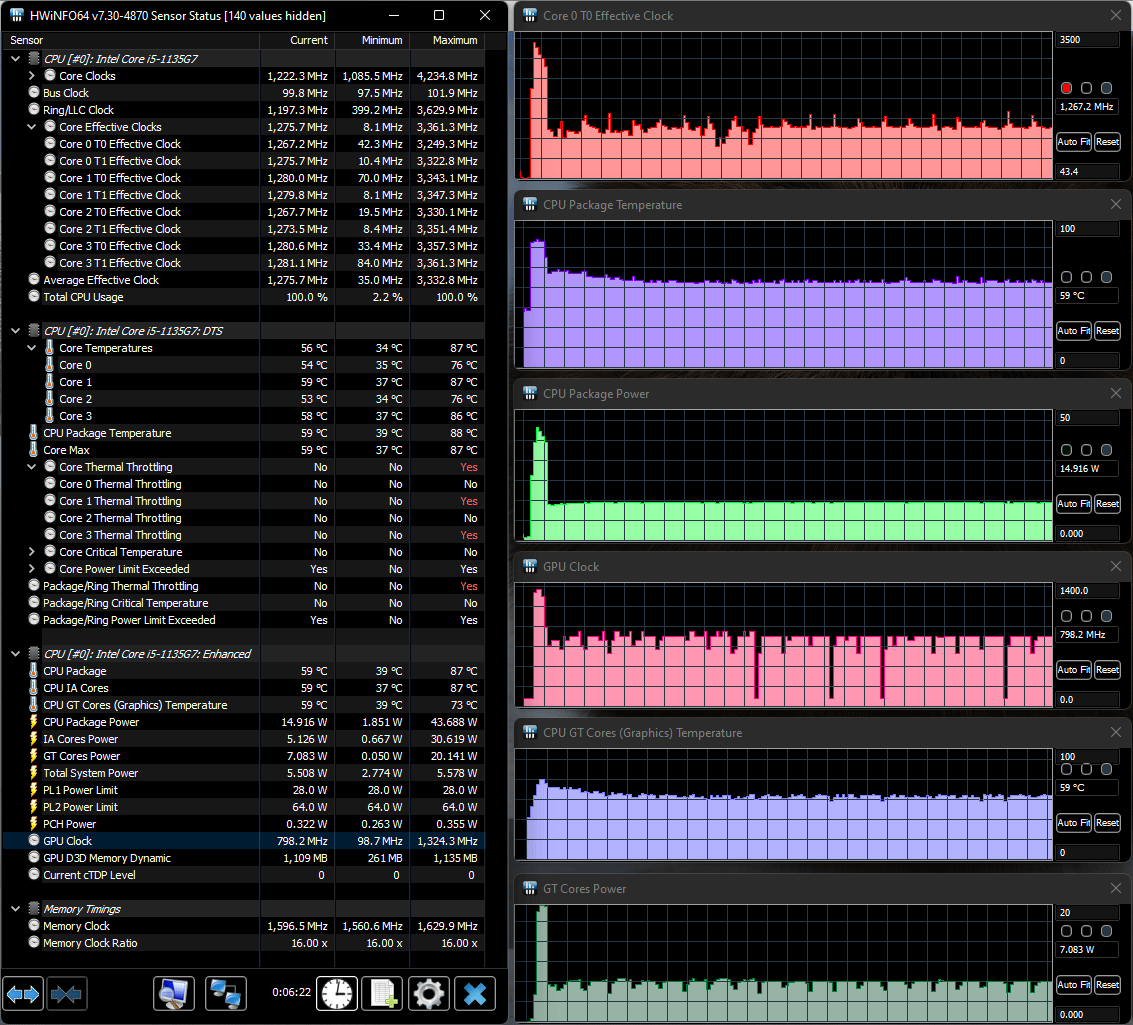Expand the Core Clocks tree row
The width and height of the screenshot is (1133, 1025).
coord(32,76)
